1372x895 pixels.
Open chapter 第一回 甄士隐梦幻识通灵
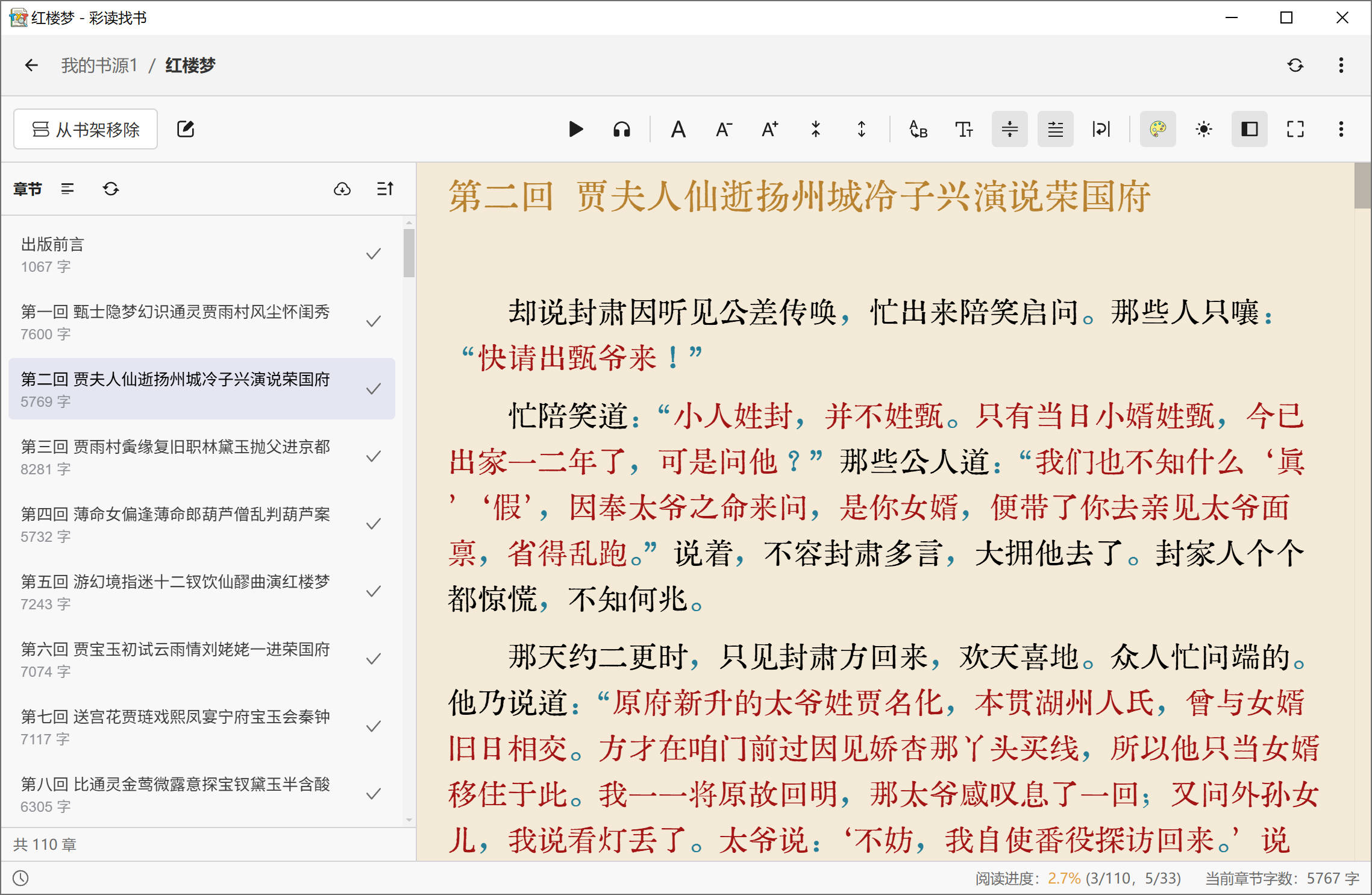pyautogui.click(x=202, y=322)
